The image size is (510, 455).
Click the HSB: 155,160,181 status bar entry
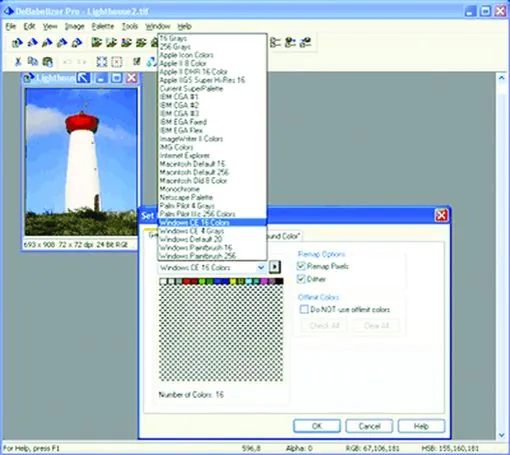tap(450, 448)
